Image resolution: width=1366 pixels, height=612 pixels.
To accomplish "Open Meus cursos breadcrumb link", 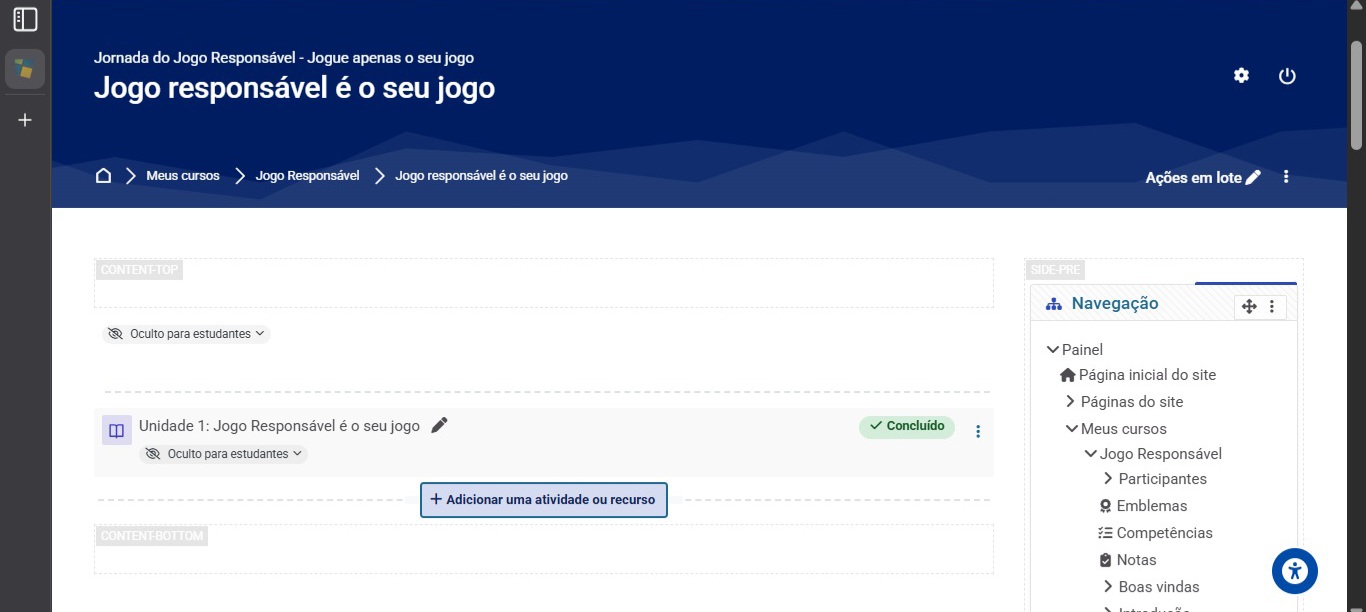I will pyautogui.click(x=183, y=176).
